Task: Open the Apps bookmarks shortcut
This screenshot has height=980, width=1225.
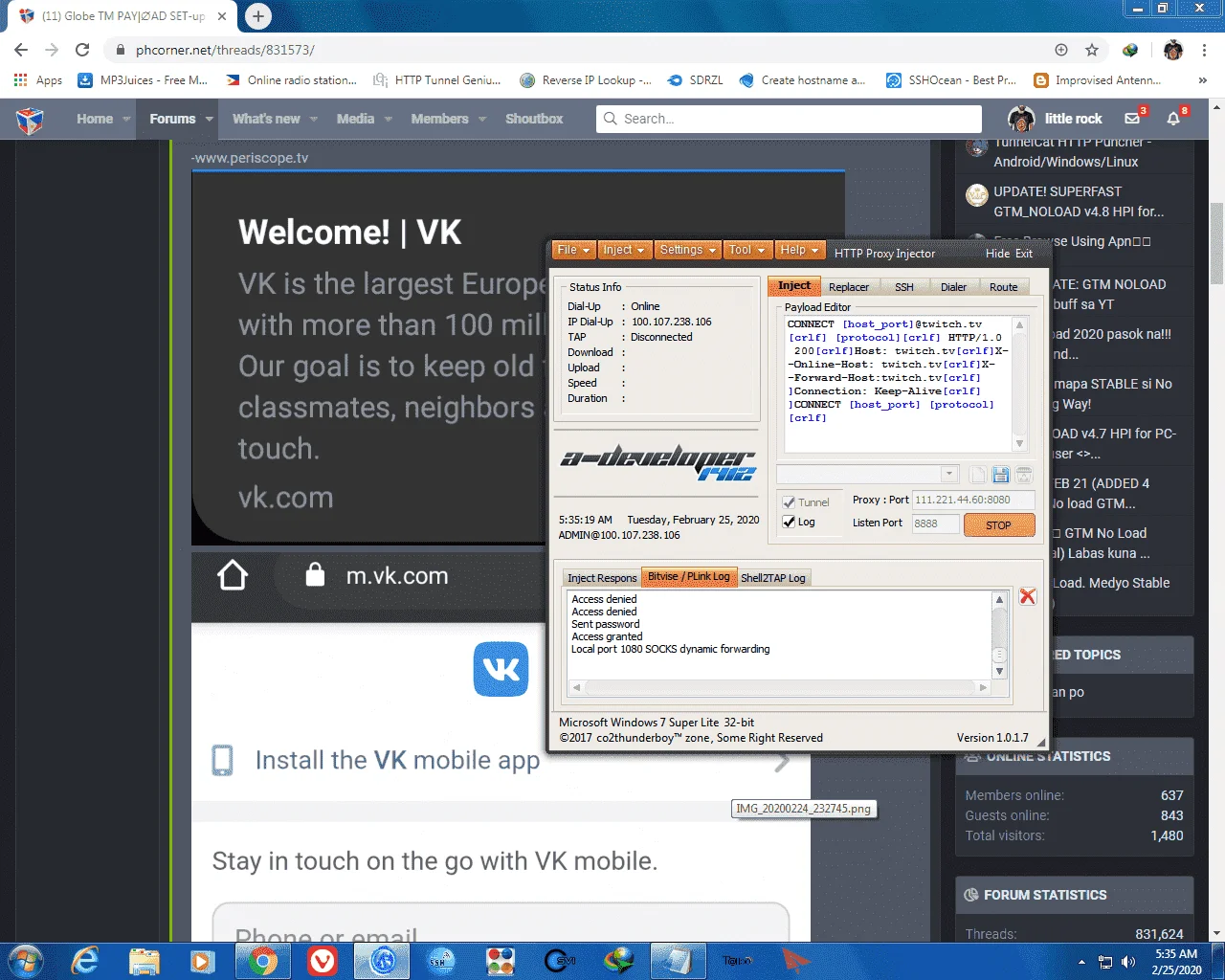Action: tap(38, 80)
